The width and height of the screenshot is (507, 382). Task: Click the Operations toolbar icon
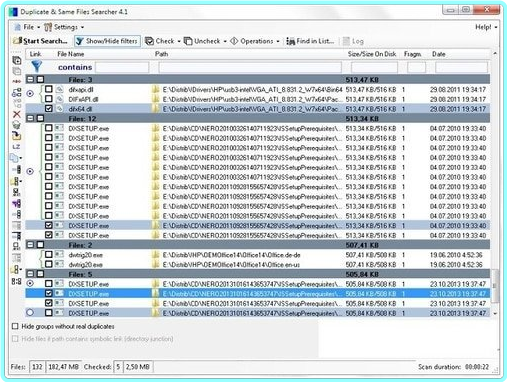click(234, 41)
